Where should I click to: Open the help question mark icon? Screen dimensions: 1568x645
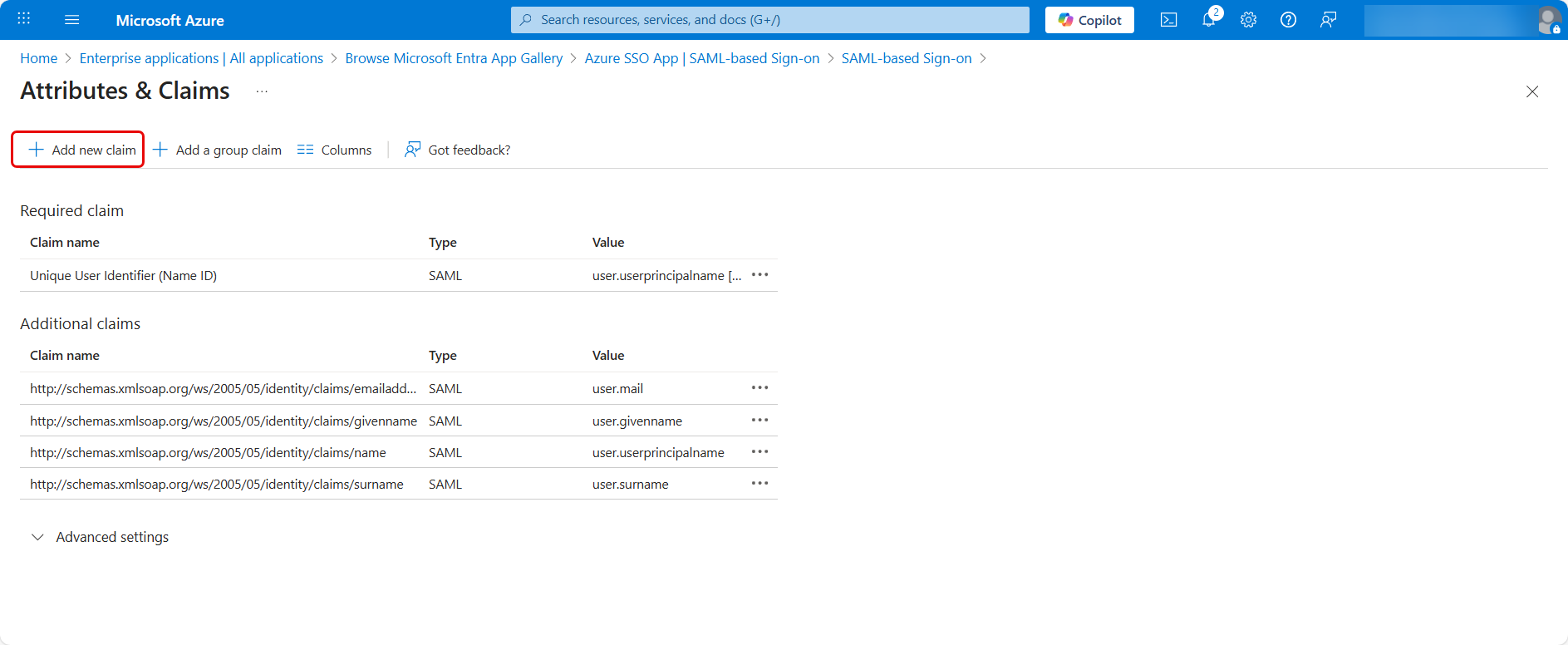click(1288, 20)
